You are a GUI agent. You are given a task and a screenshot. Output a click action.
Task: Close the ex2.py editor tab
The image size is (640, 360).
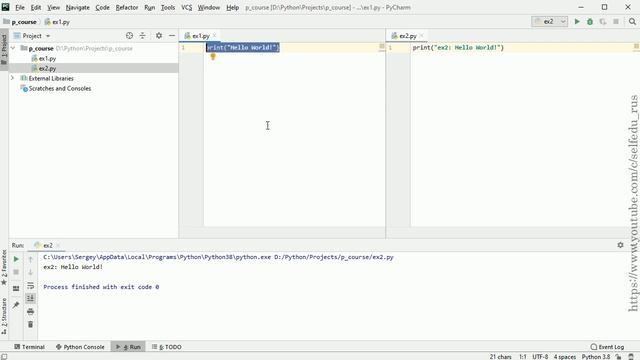(422, 36)
